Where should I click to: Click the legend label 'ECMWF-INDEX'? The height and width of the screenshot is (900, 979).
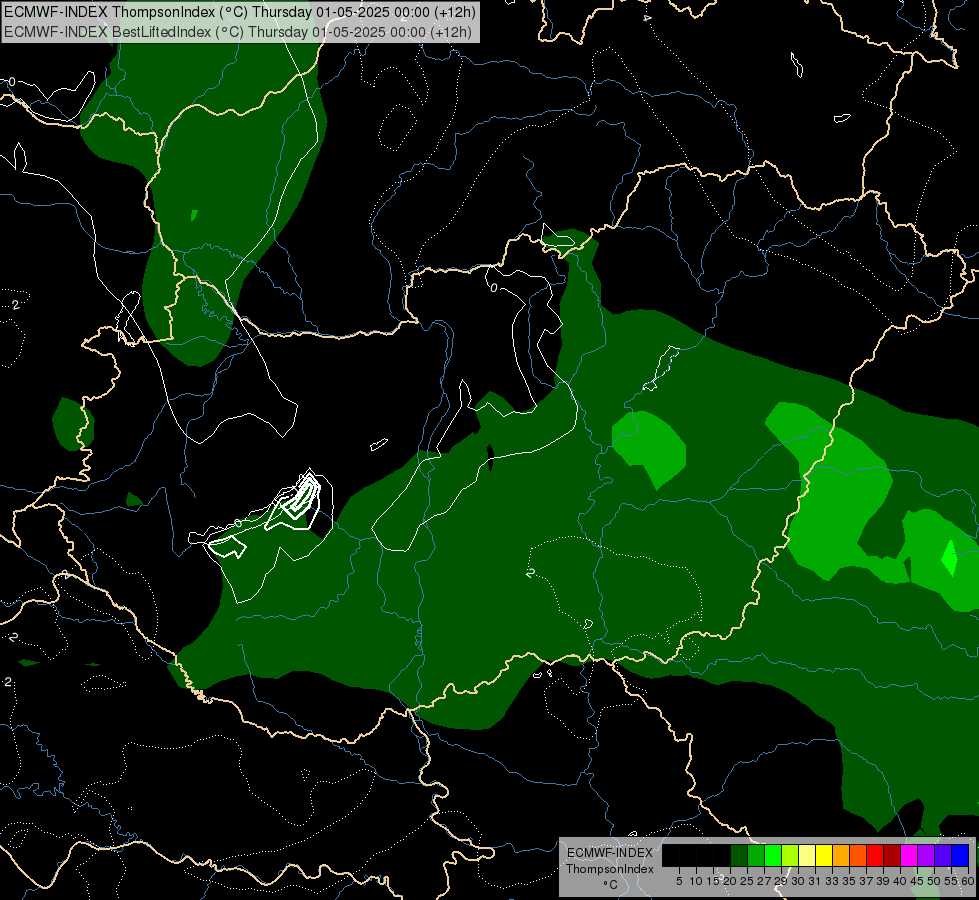[610, 853]
